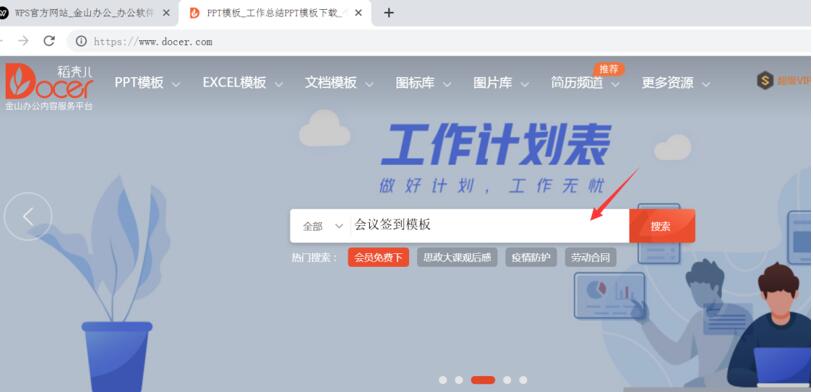
Task: Open the 简历频道 menu item
Action: click(x=585, y=82)
